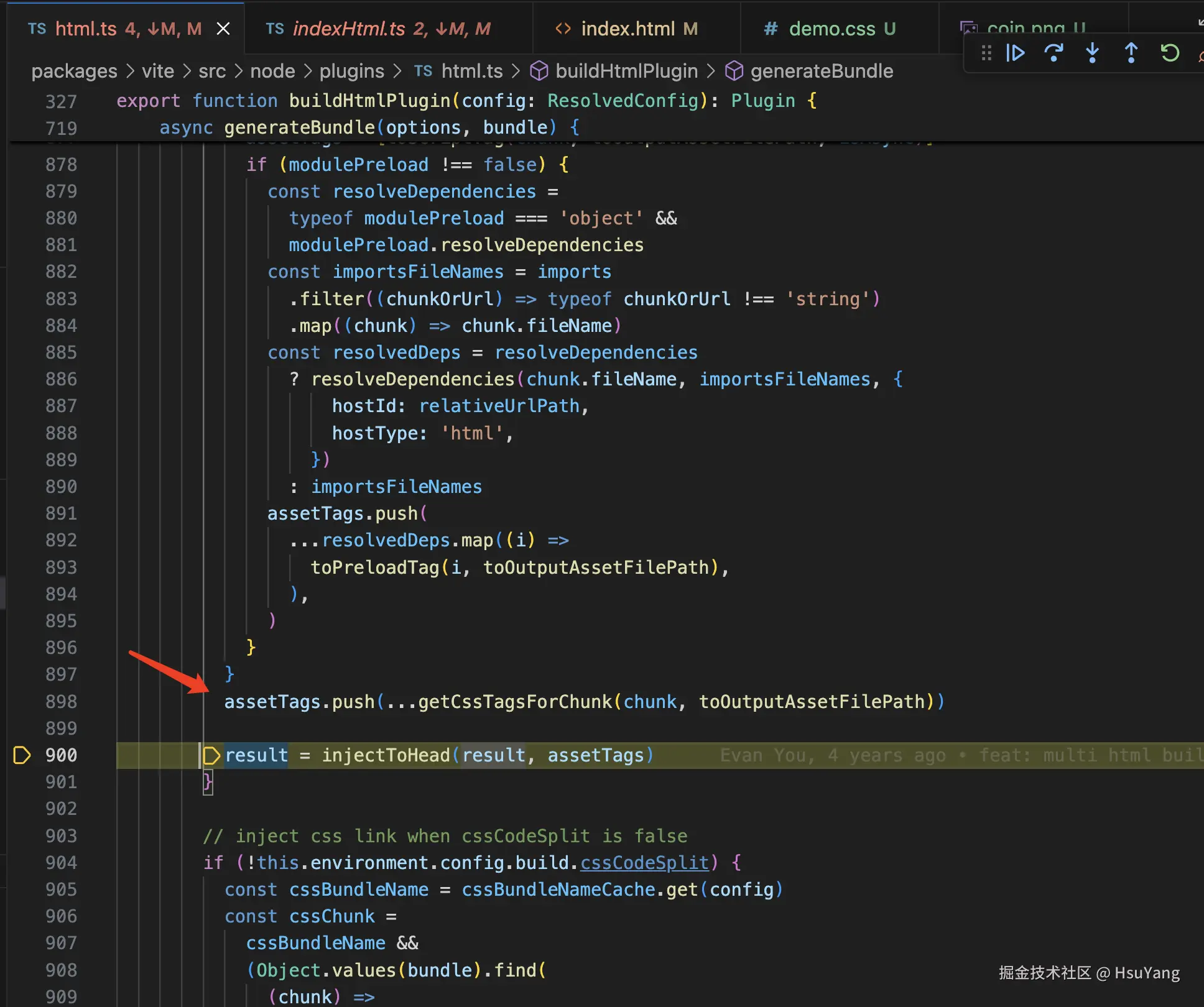This screenshot has height=1007, width=1204.
Task: Switch to the index.html tab
Action: point(627,29)
